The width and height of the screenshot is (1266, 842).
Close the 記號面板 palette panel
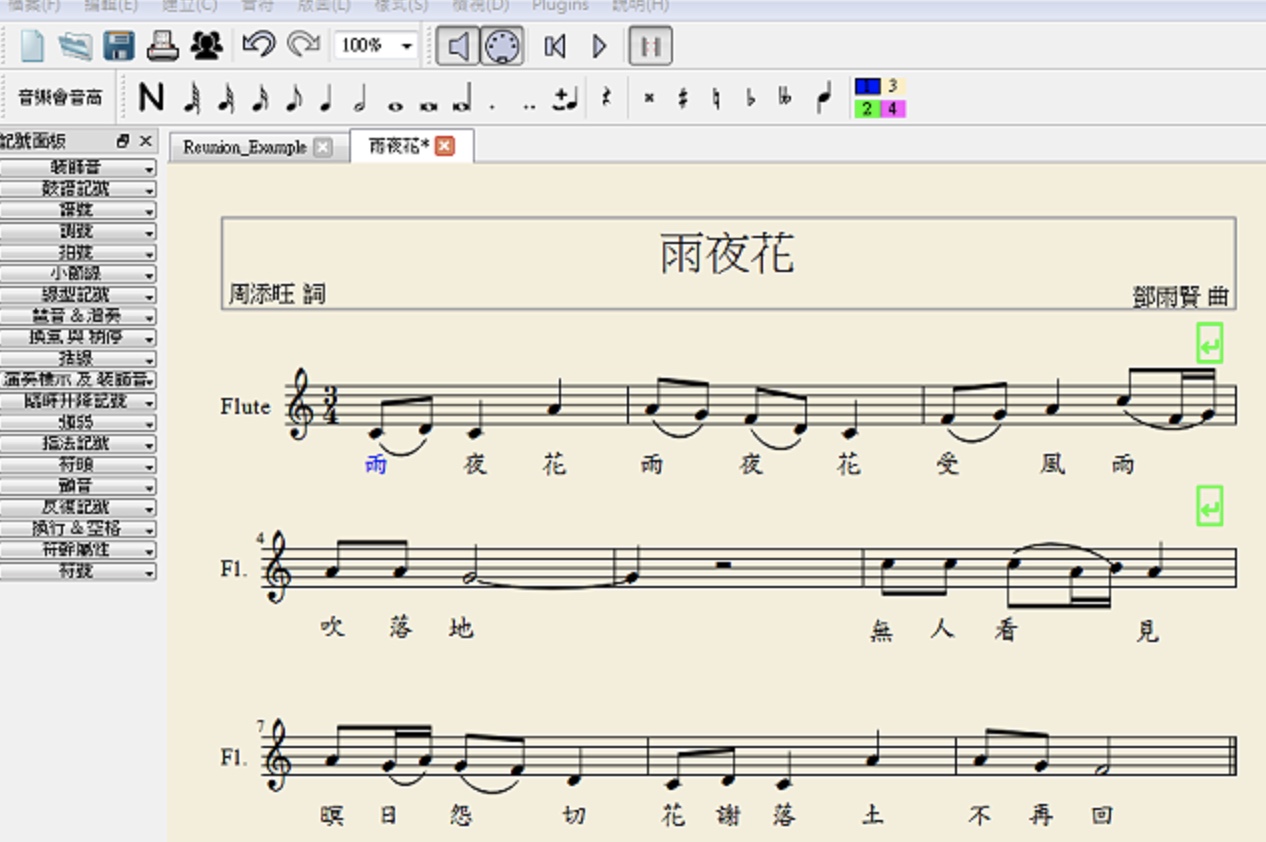pos(146,141)
